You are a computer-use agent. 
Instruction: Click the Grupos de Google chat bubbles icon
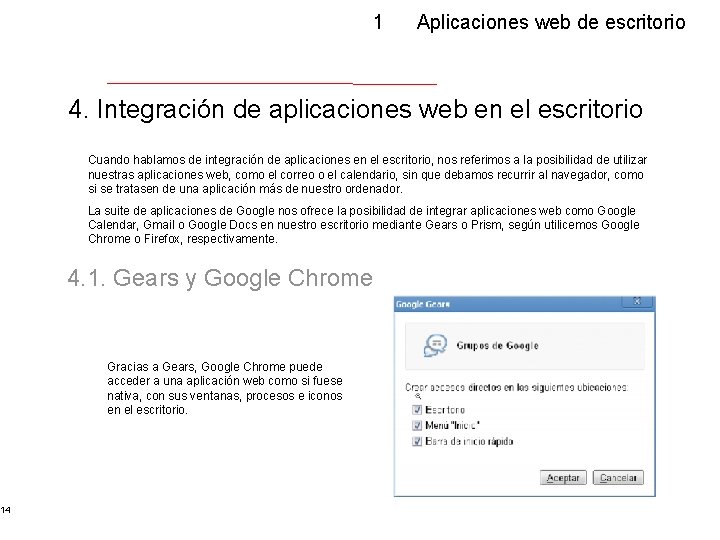coord(435,345)
